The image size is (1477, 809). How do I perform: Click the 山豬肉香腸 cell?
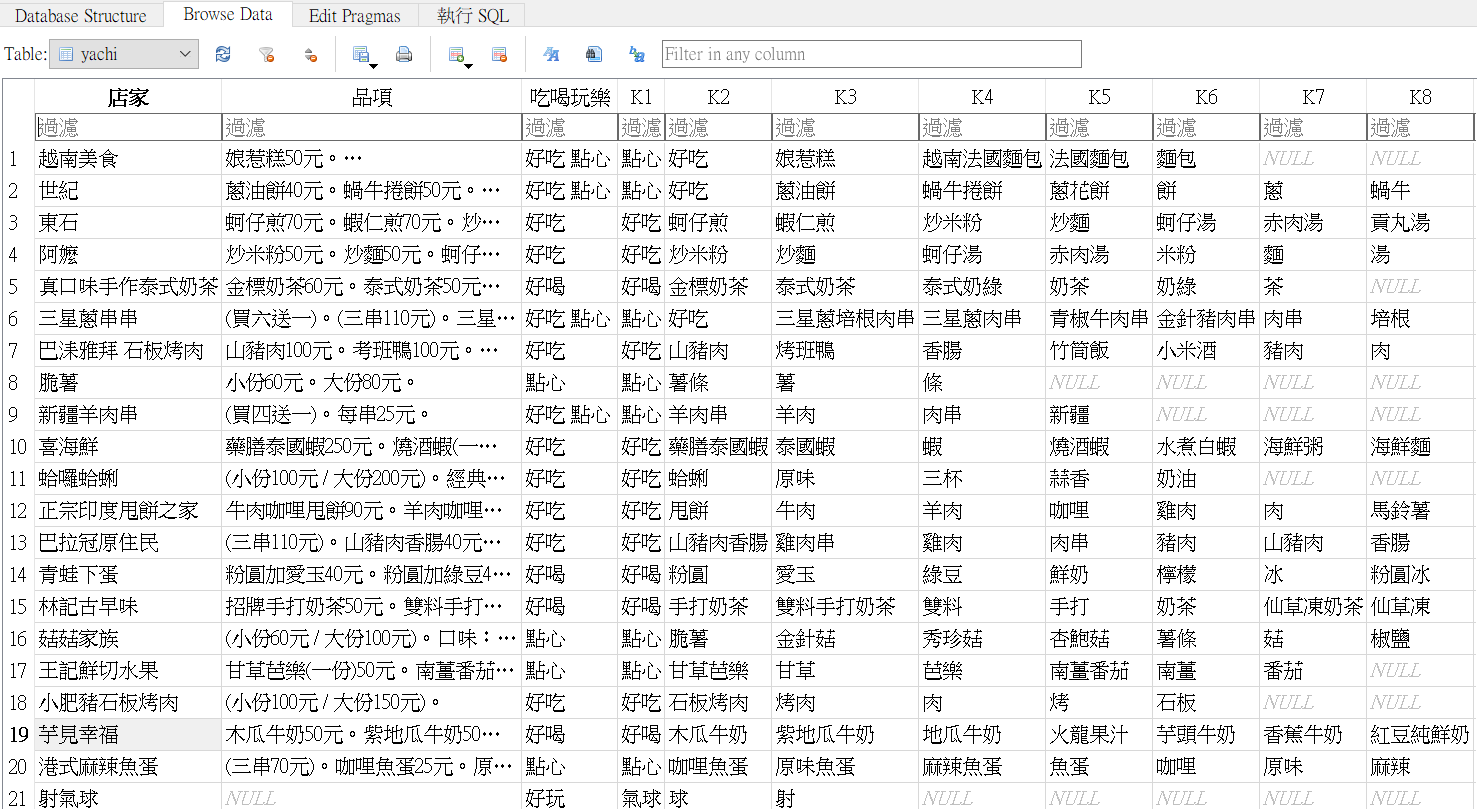(x=718, y=543)
